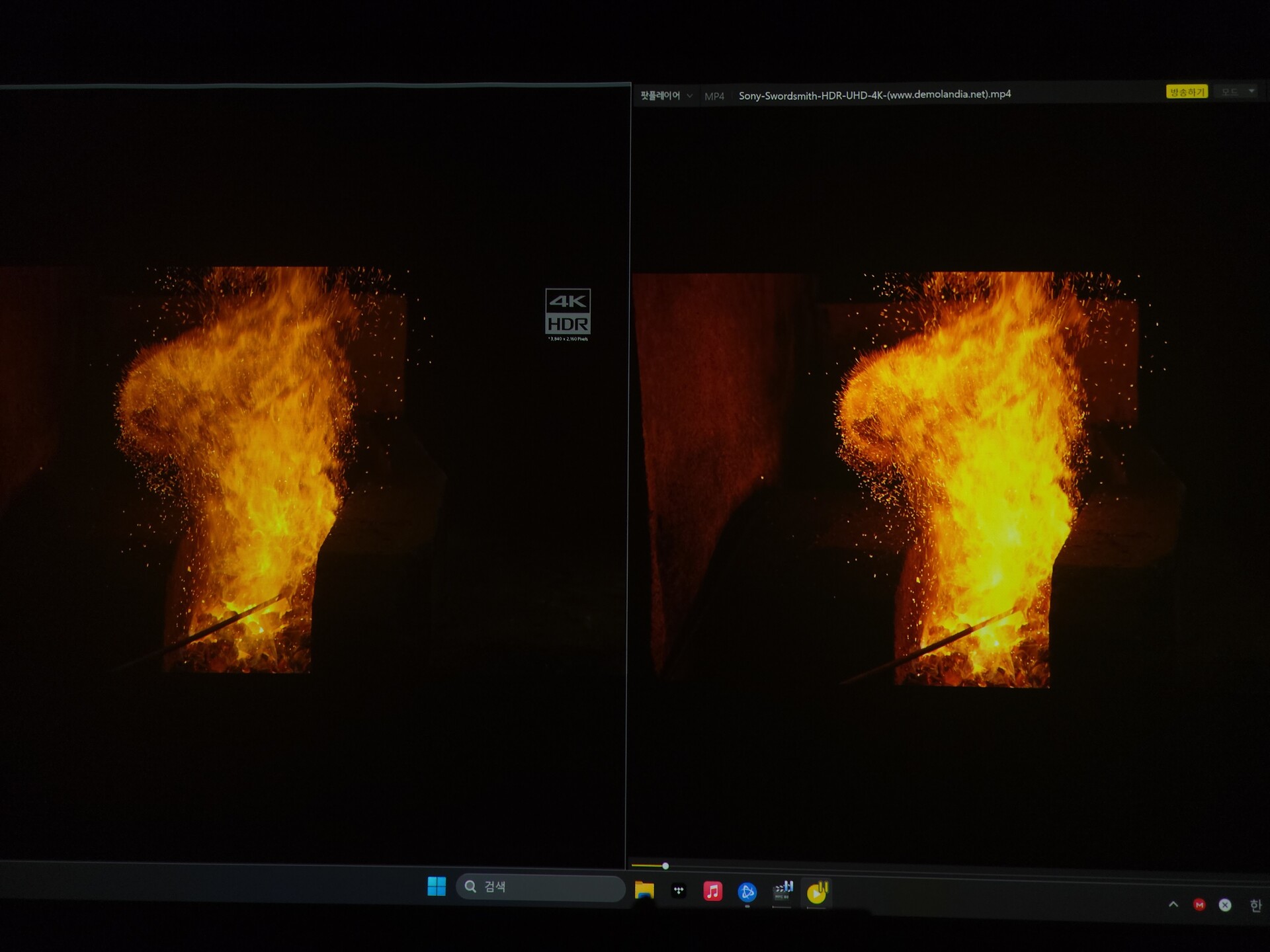The width and height of the screenshot is (1270, 952).
Task: Launch Apple Music from the taskbar
Action: coord(712,891)
